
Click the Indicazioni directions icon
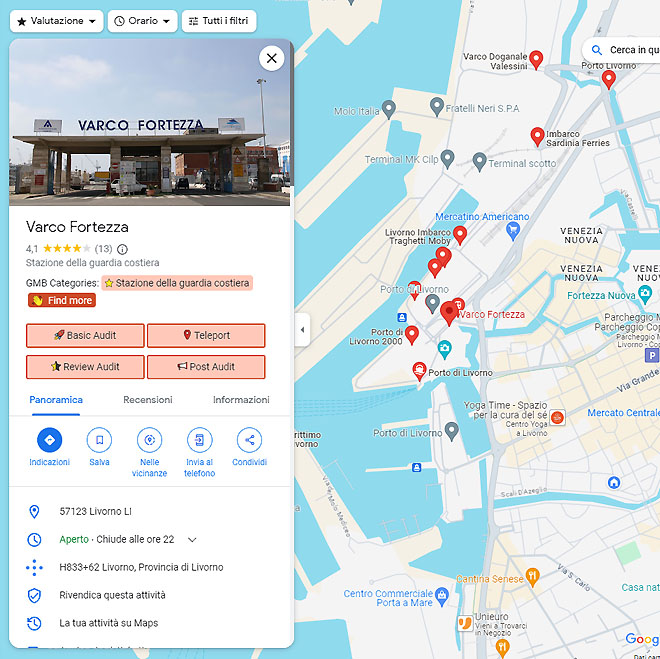click(49, 440)
